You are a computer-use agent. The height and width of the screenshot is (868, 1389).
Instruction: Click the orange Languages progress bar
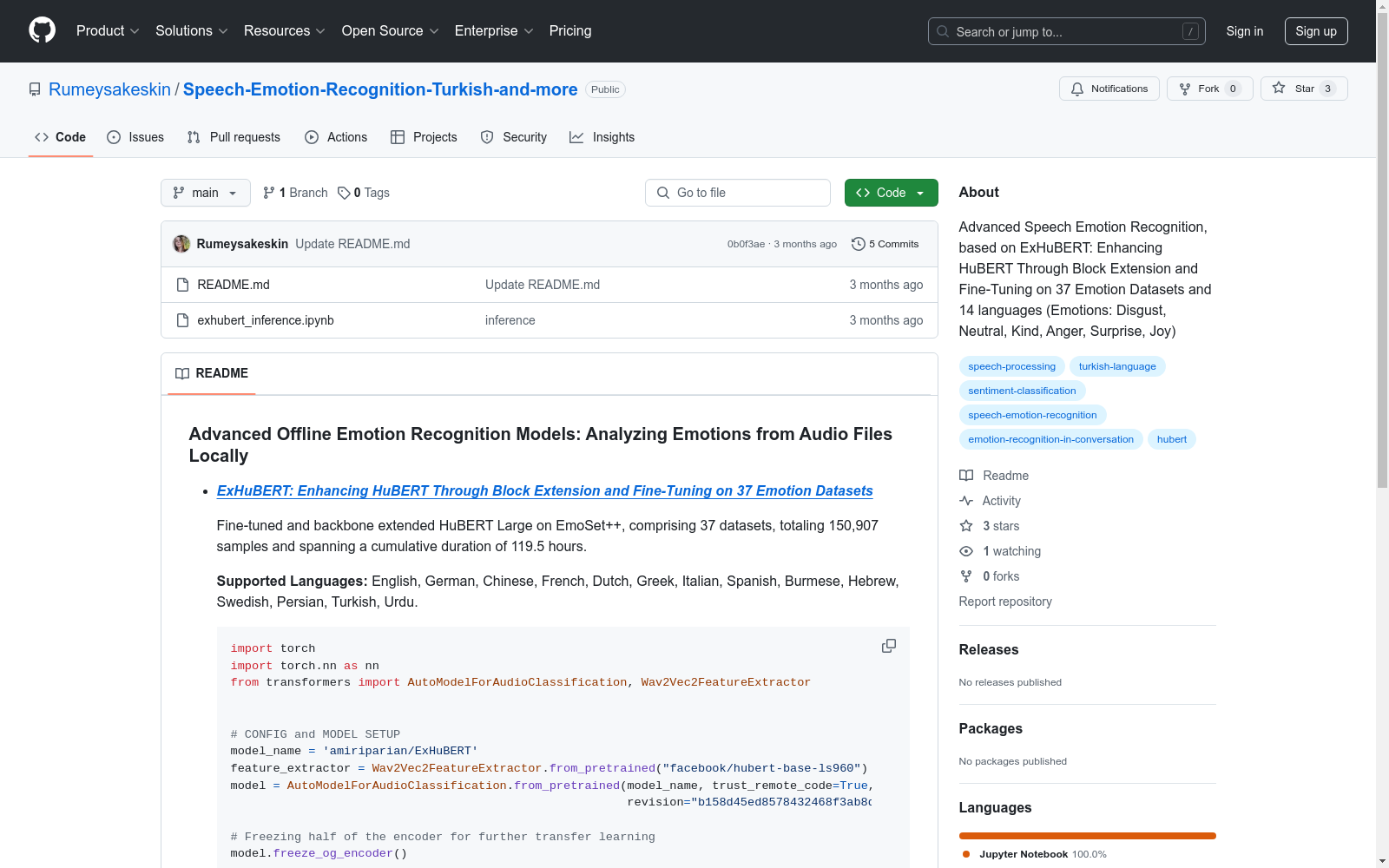tap(1088, 836)
